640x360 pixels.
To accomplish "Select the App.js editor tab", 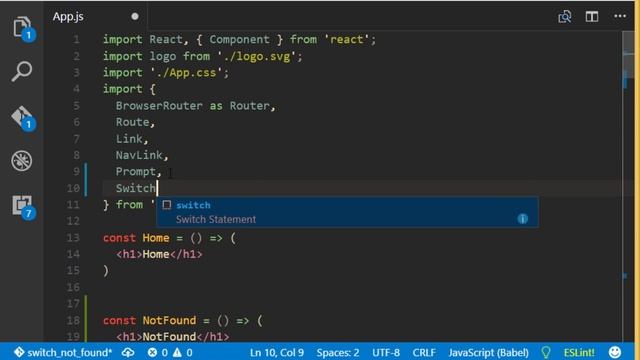I will [x=96, y=17].
